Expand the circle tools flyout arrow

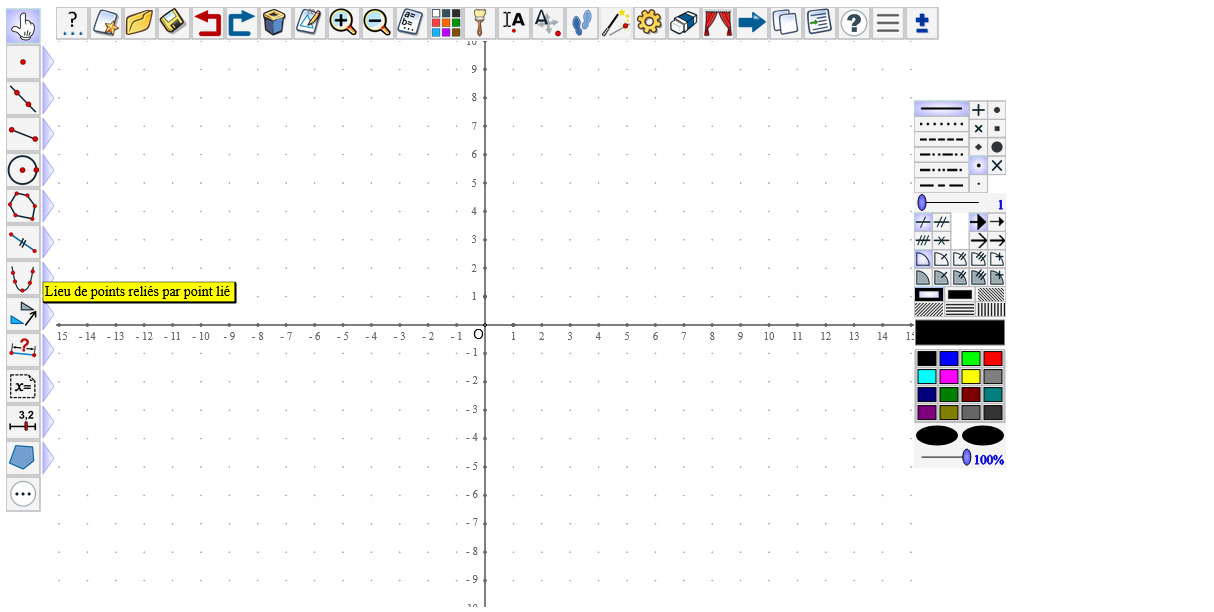point(47,170)
